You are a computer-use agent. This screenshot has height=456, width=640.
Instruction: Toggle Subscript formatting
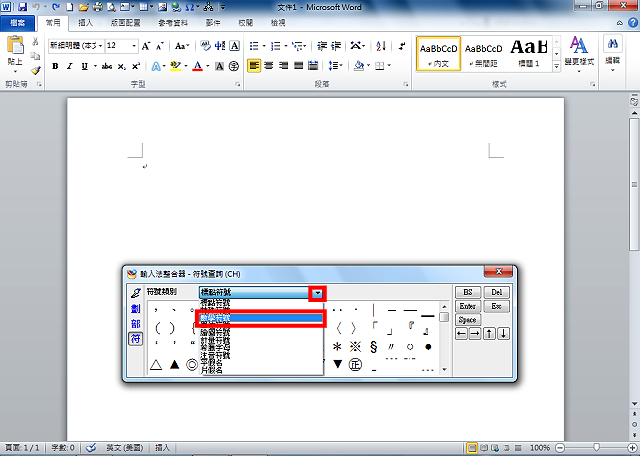(x=121, y=66)
